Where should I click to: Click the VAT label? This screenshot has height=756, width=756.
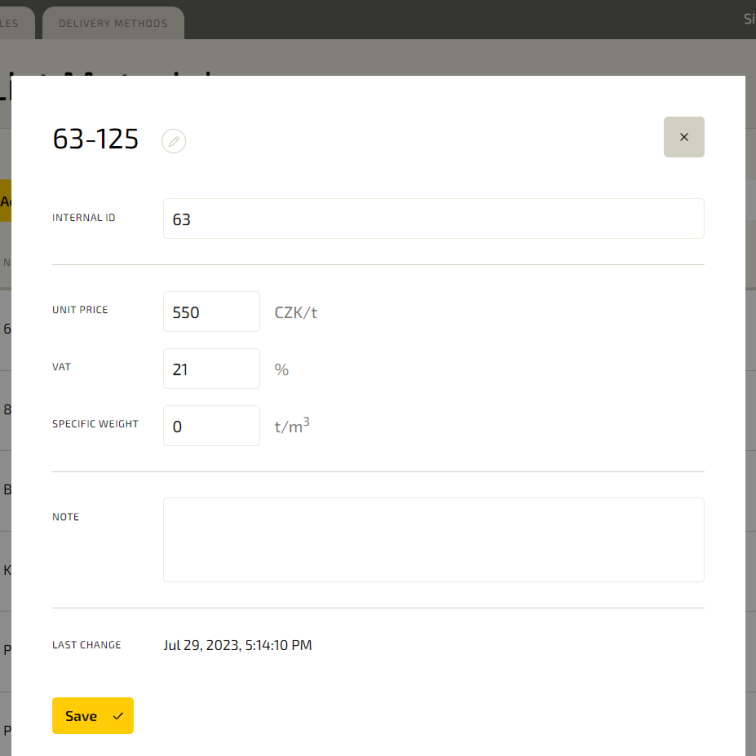click(61, 367)
